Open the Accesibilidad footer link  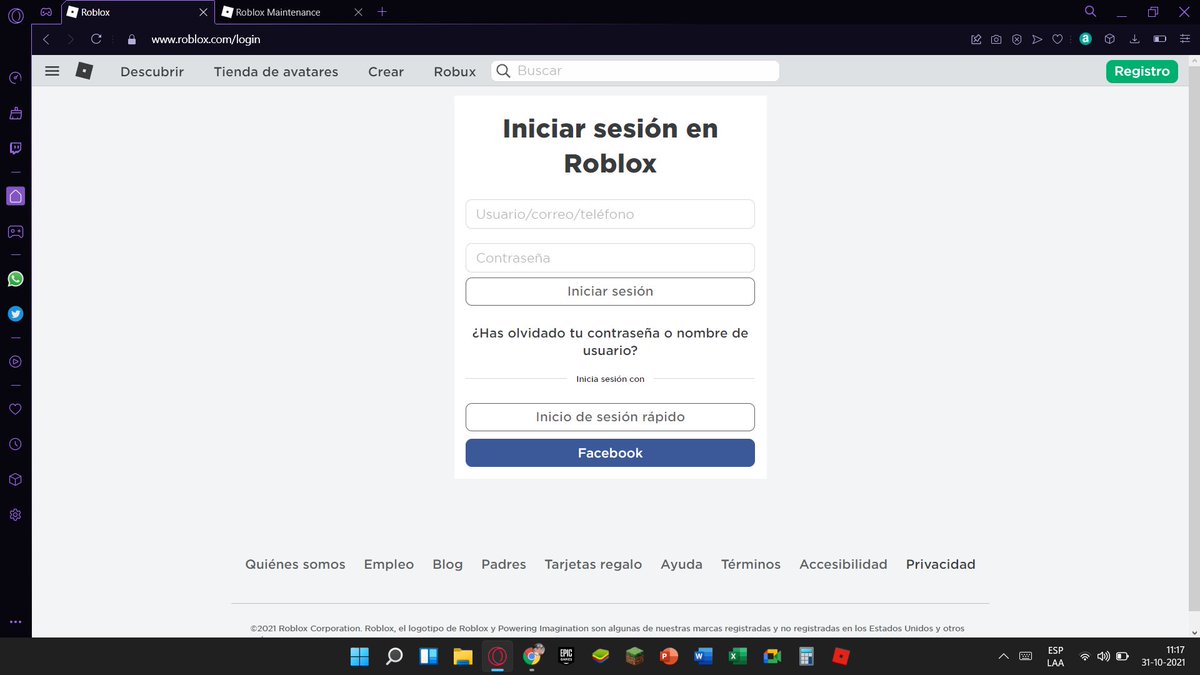click(x=843, y=564)
